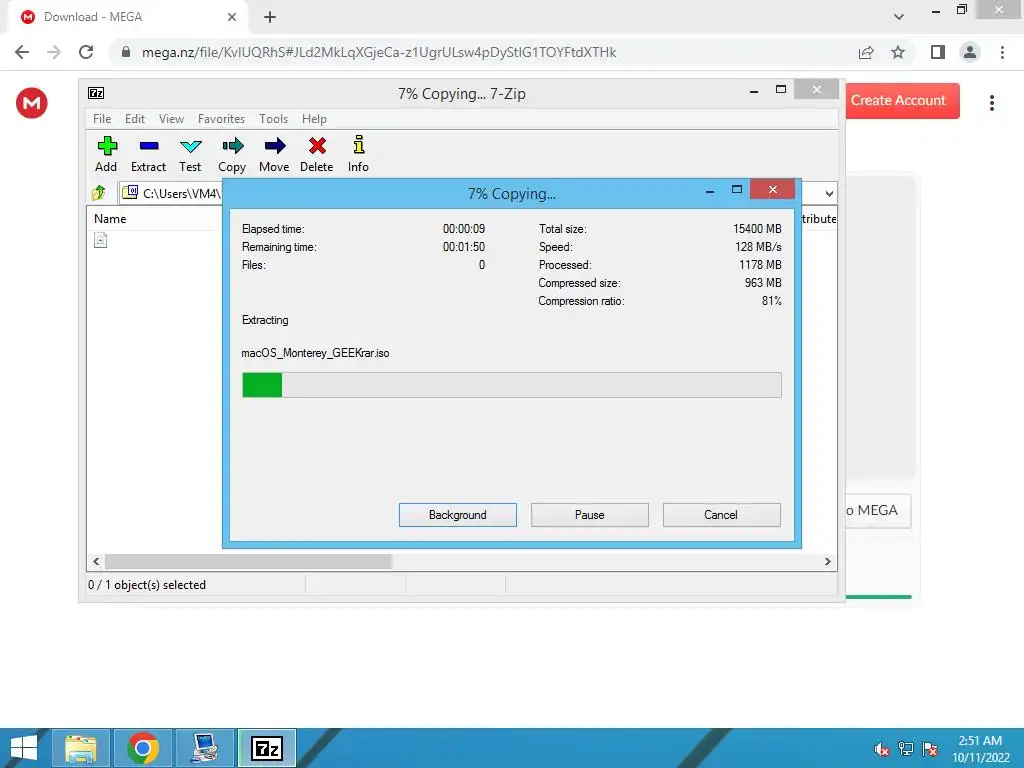Pause the copying operation

point(590,515)
